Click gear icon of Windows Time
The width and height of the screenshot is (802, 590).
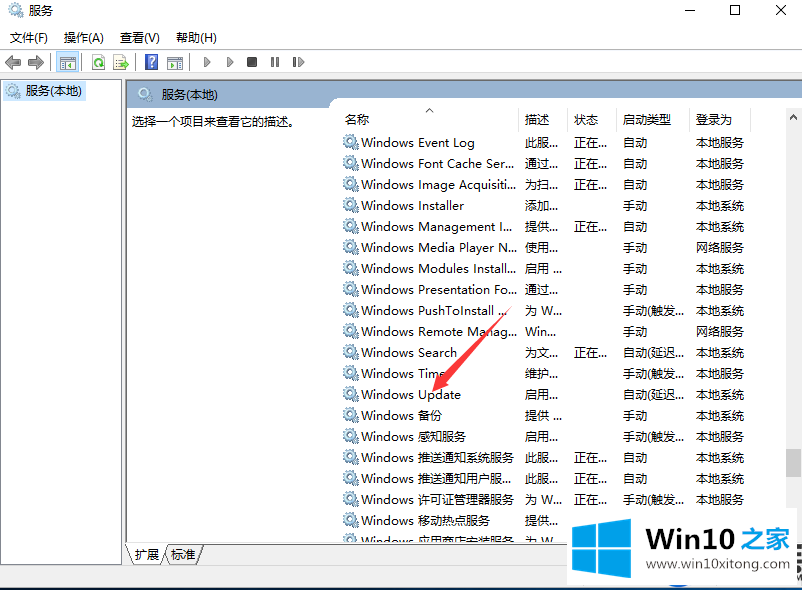point(350,372)
